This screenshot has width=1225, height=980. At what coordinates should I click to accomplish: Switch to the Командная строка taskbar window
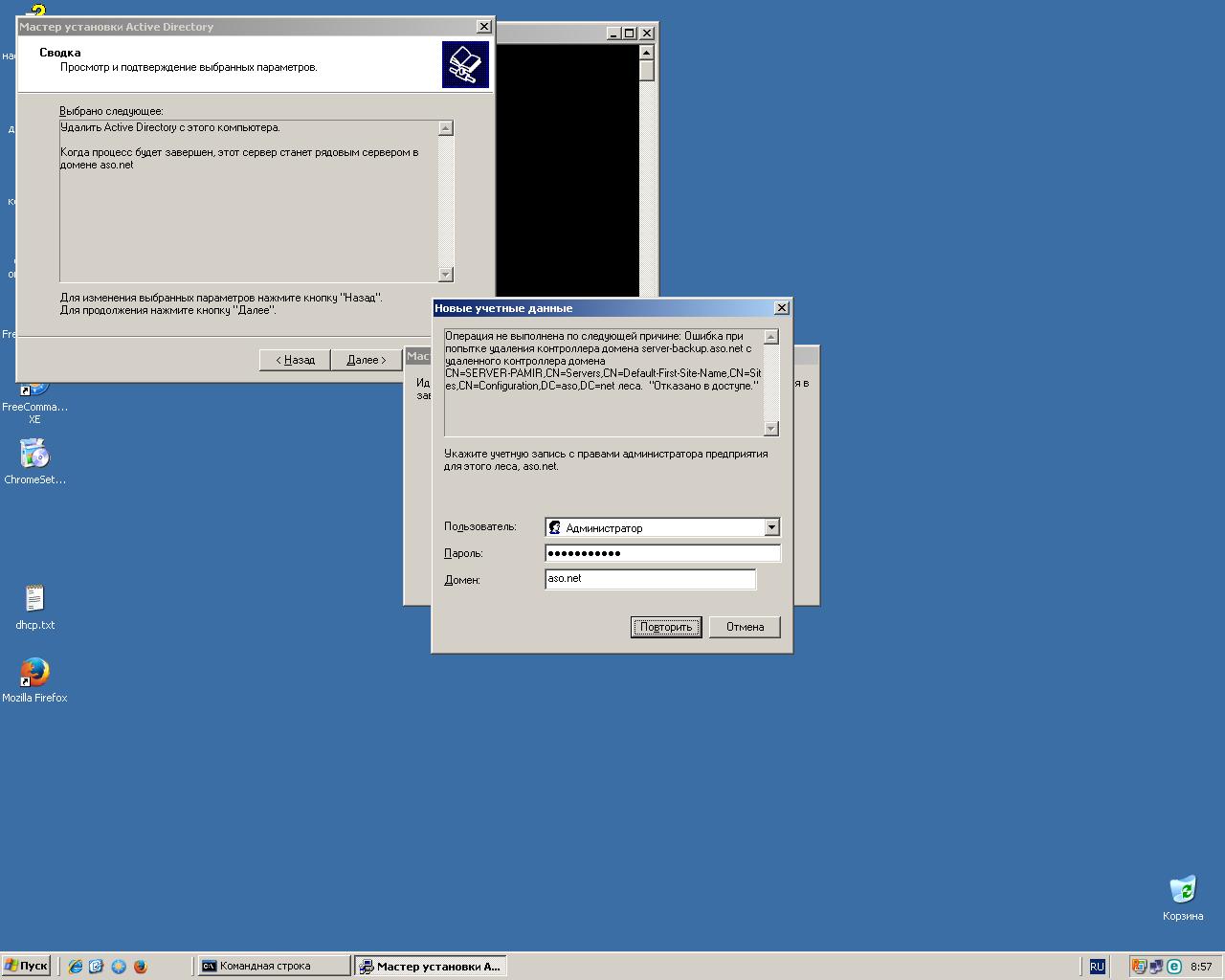(x=274, y=967)
